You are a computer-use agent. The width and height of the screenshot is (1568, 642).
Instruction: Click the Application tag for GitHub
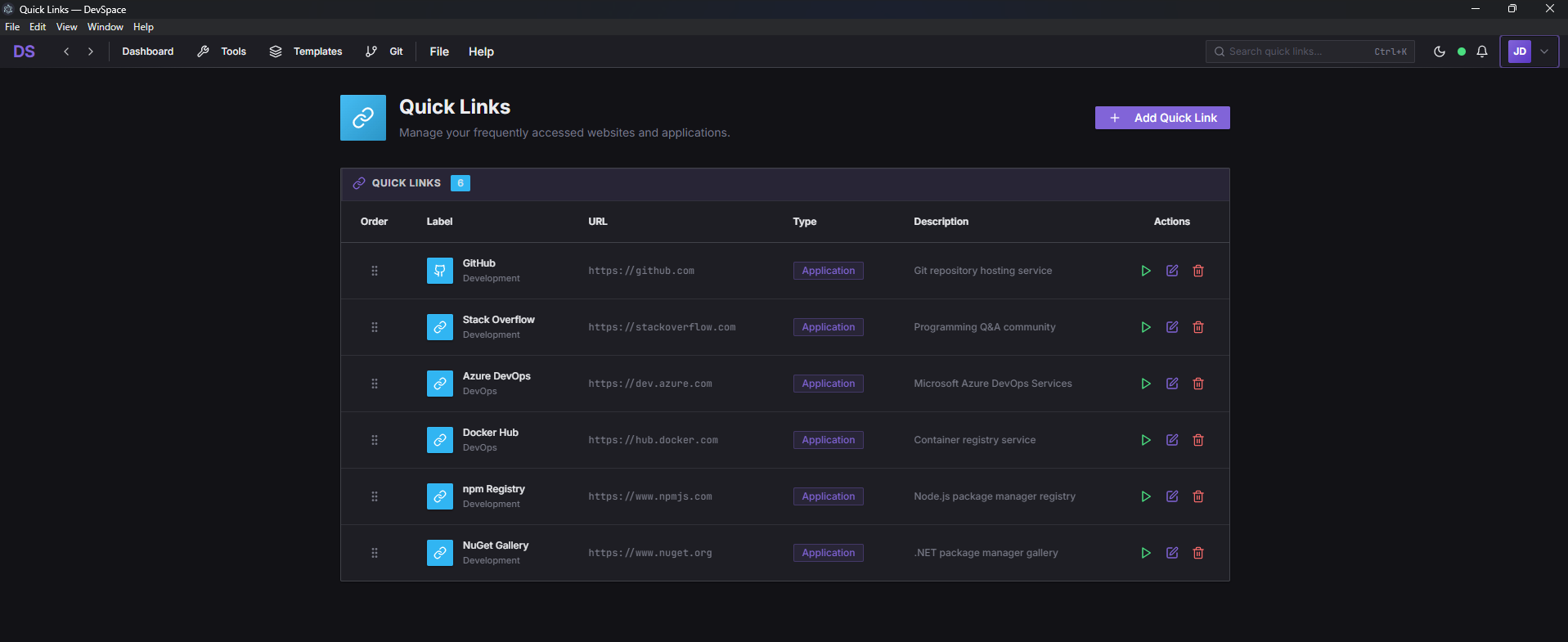click(x=829, y=271)
